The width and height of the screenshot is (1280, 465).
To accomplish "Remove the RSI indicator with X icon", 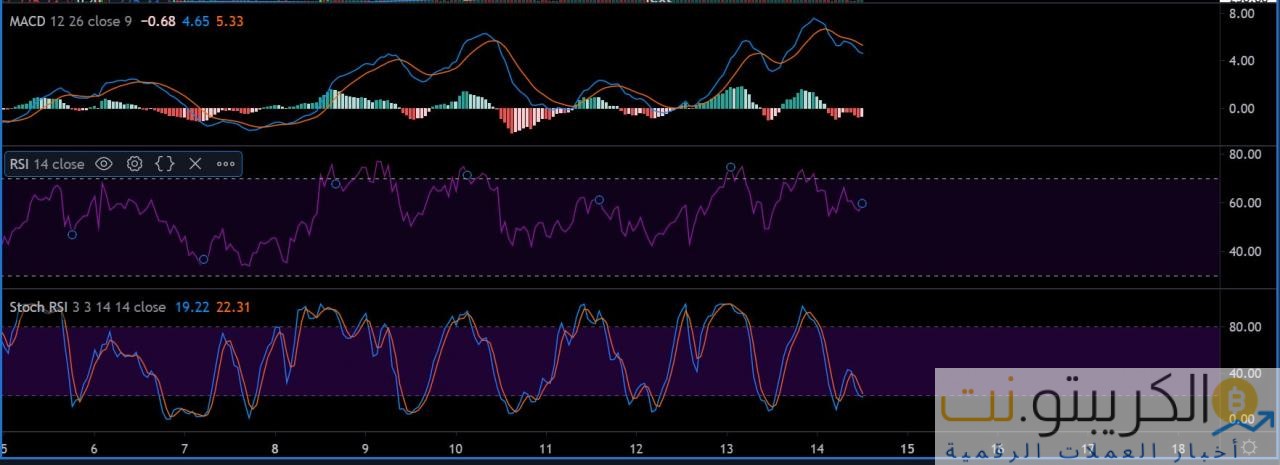I will pos(195,164).
